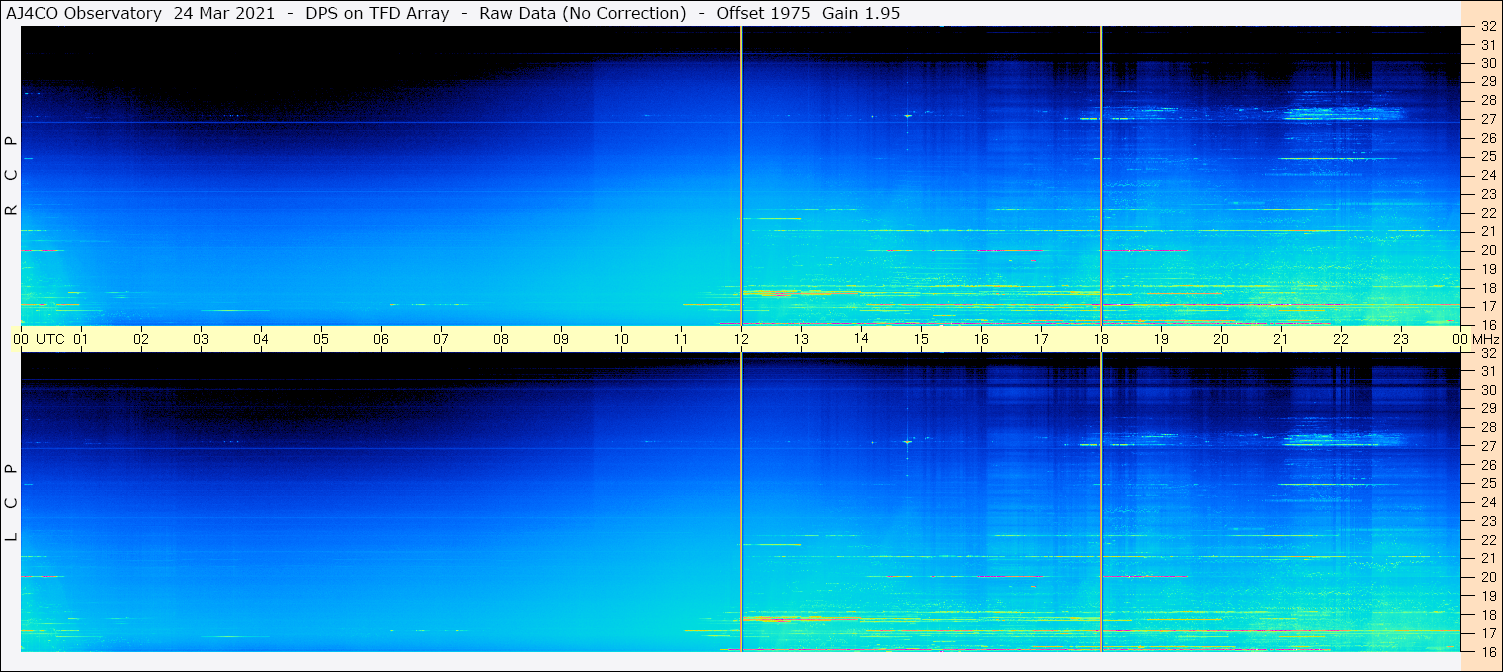
Task: Click the 00 hour label beside UTC
Action: coord(21,339)
